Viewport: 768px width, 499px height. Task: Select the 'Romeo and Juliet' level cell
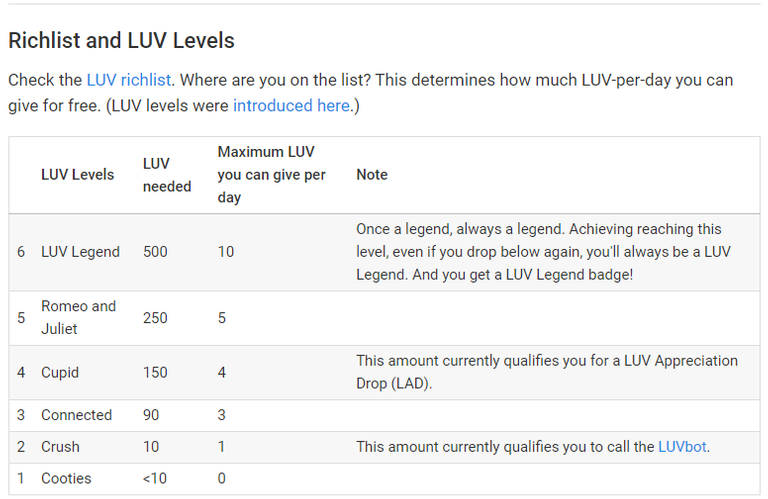pyautogui.click(x=78, y=317)
